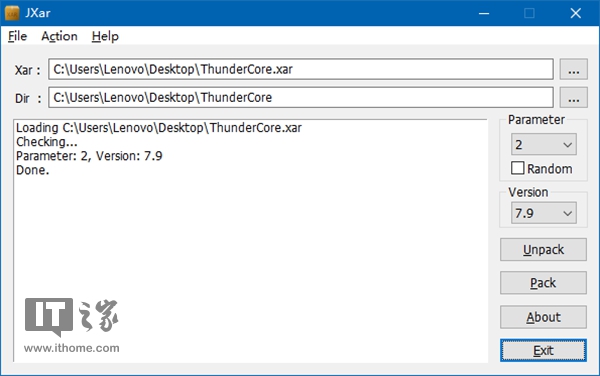Click the JXar app icon in title bar
Screen dimensions: 600x376
[x=12, y=13]
